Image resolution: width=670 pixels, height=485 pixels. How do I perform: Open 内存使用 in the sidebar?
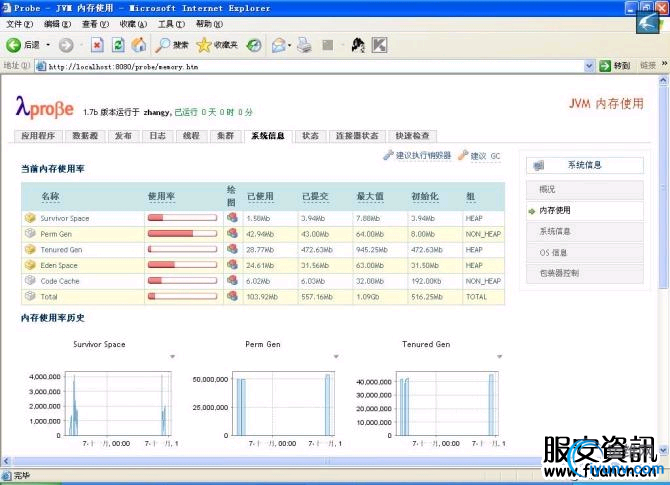coord(585,210)
